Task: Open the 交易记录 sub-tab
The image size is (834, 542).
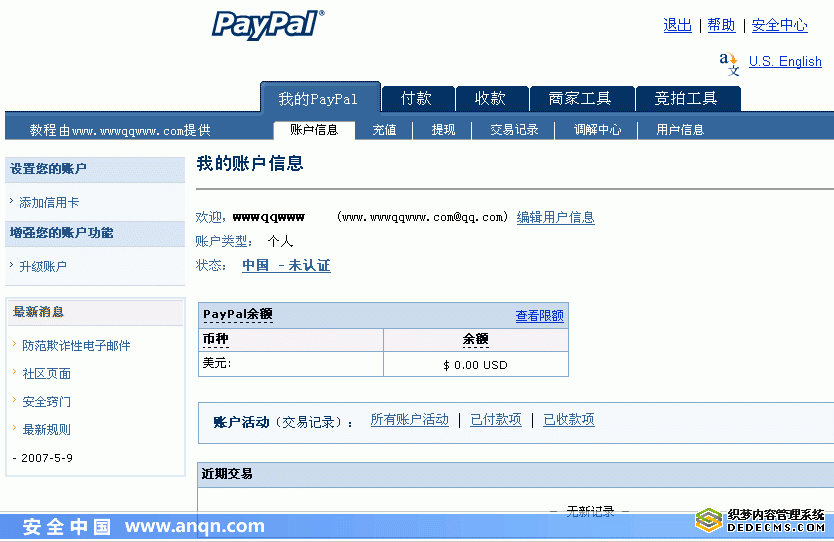Action: coord(514,130)
